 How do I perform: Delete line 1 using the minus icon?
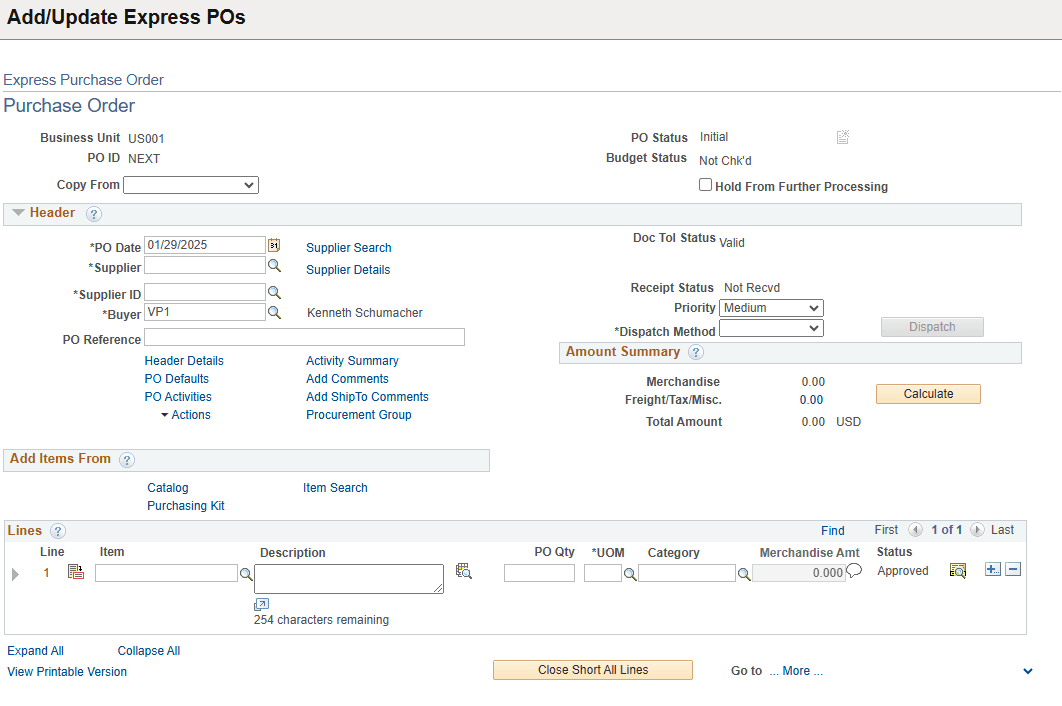1013,568
